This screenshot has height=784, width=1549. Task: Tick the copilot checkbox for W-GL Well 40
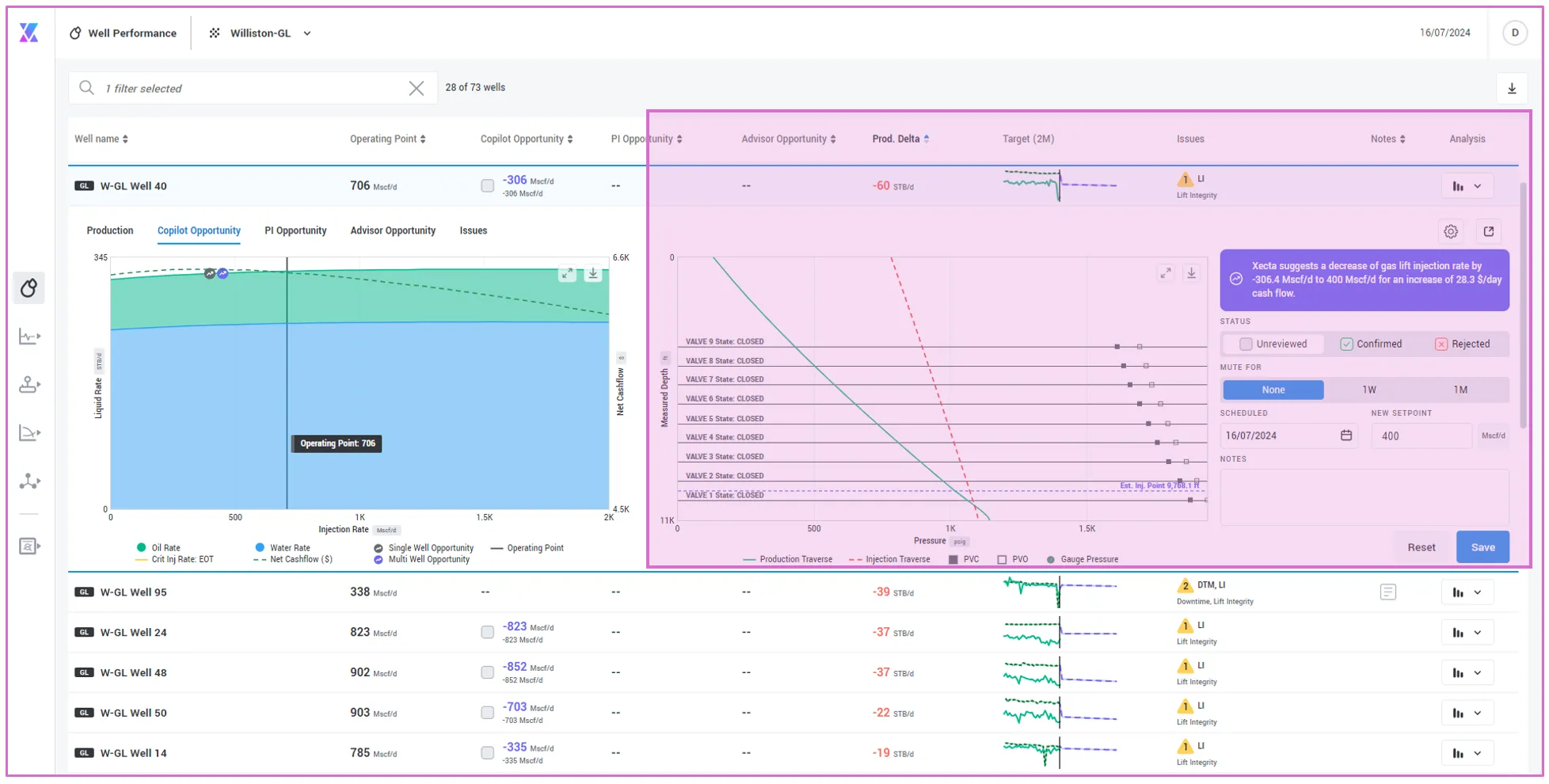coord(488,186)
